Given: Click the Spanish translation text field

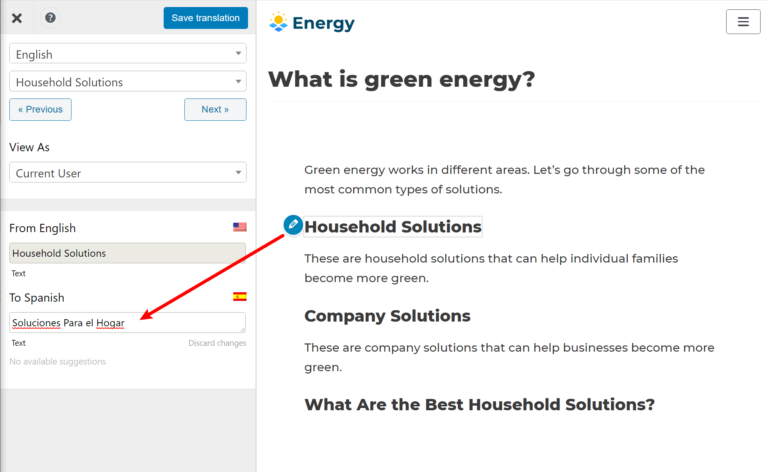Looking at the screenshot, I should pos(128,323).
